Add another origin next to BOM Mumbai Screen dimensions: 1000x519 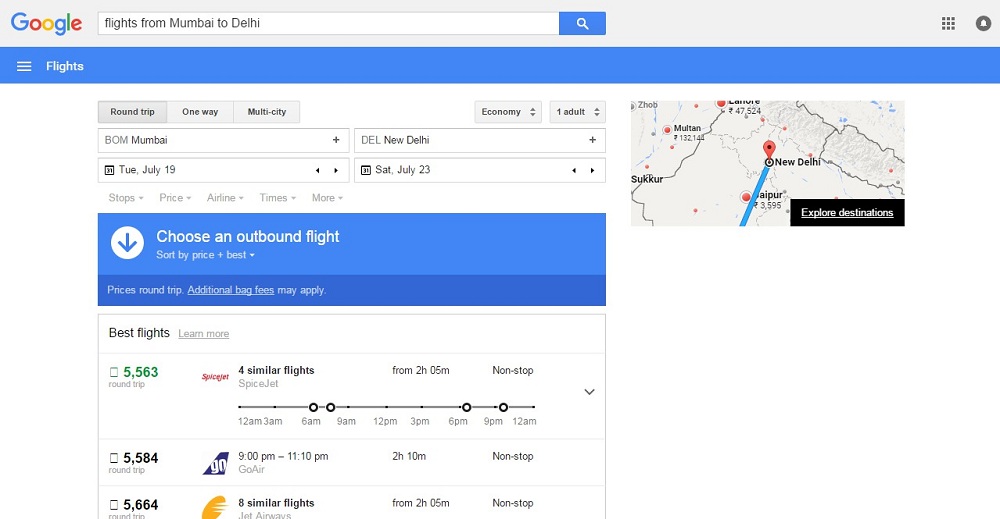336,140
